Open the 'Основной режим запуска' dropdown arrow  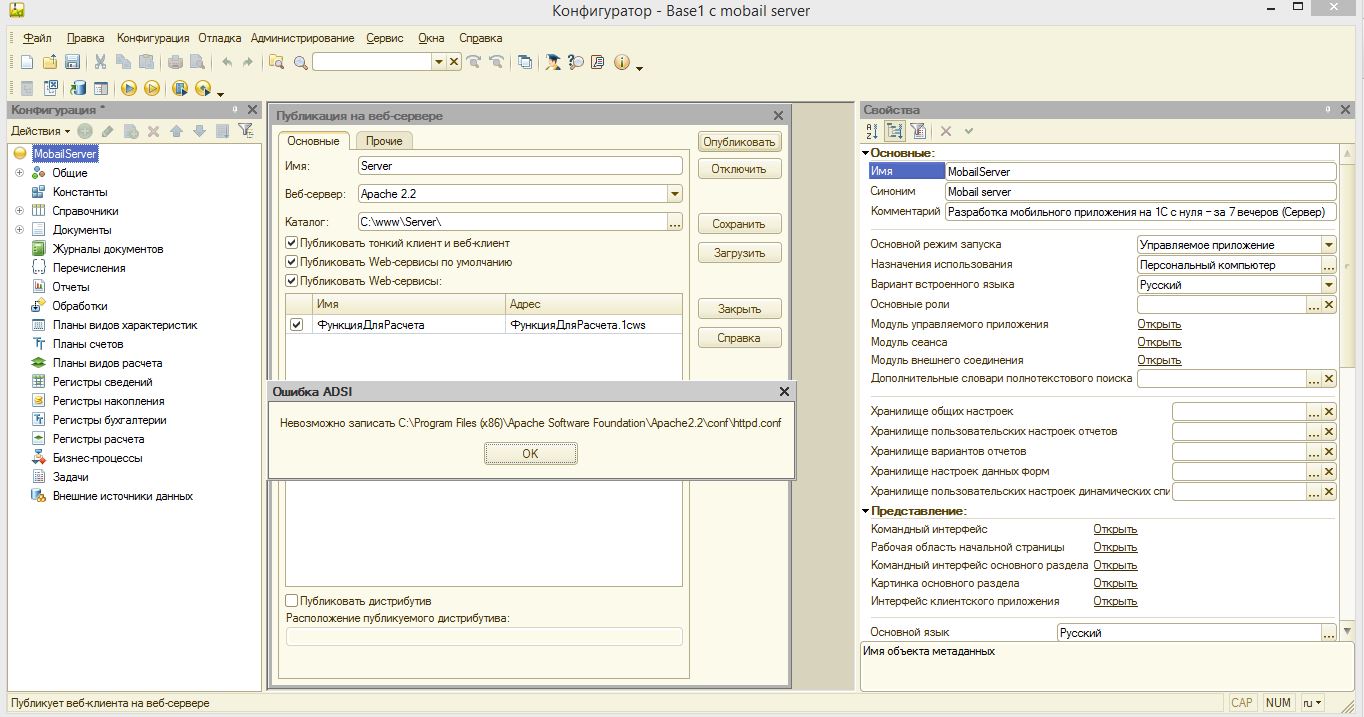(1328, 245)
